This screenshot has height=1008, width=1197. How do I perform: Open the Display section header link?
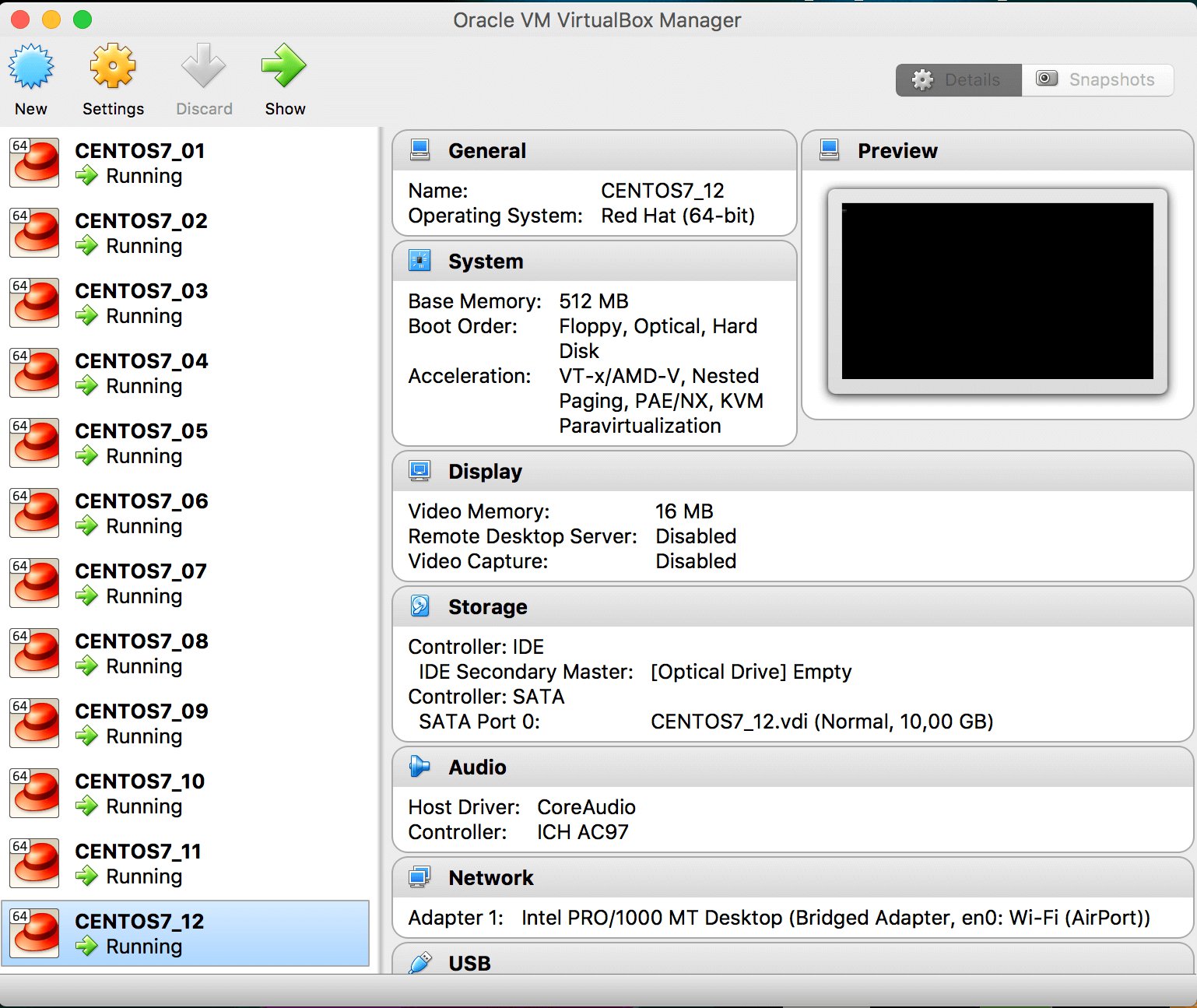click(485, 472)
